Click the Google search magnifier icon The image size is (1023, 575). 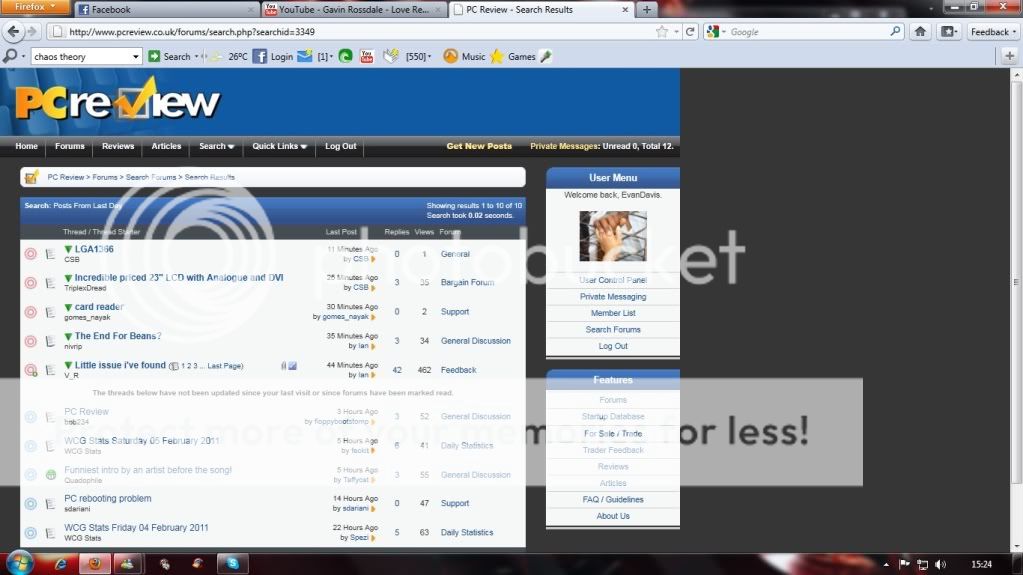(895, 31)
